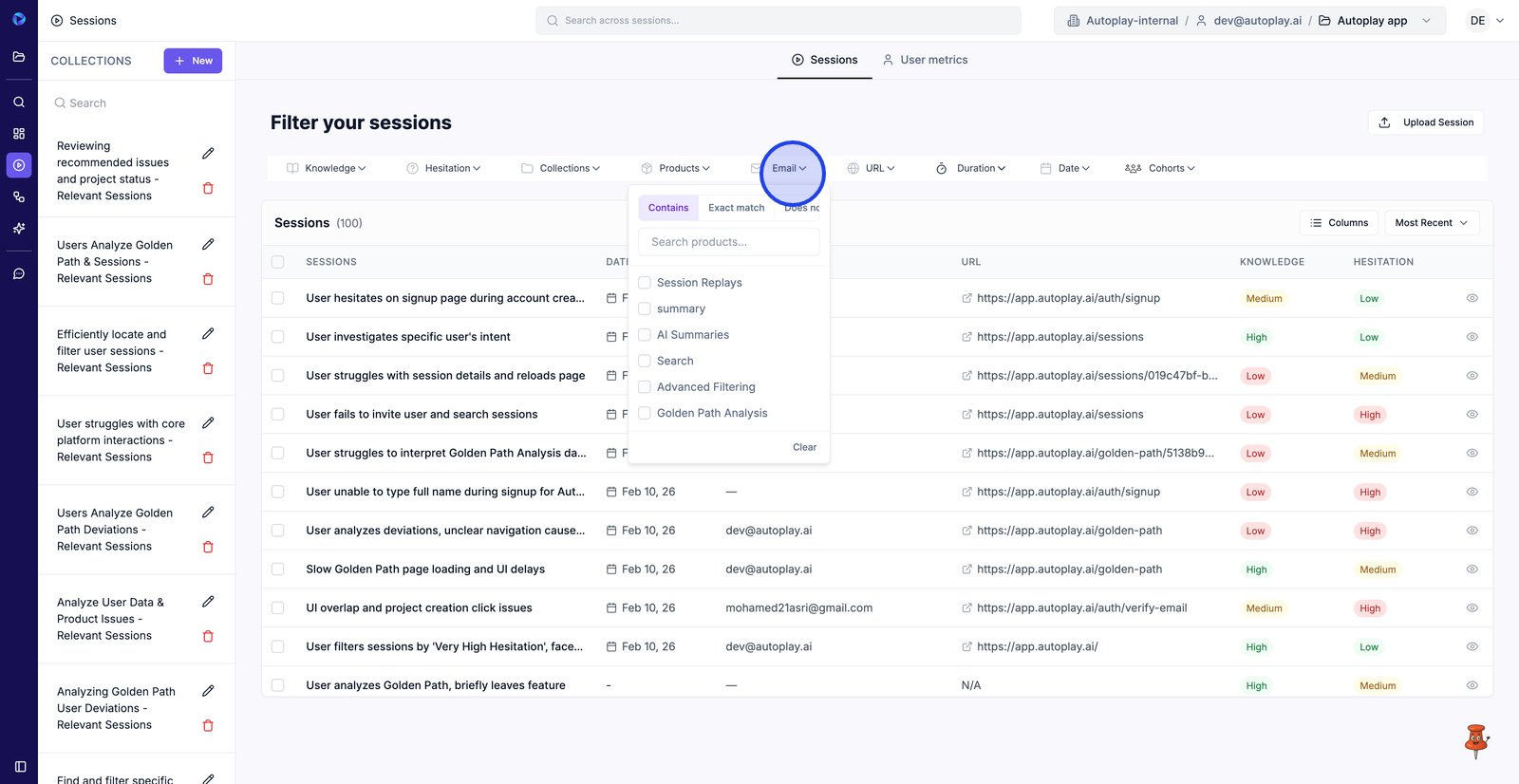The image size is (1519, 784).
Task: Expand the Cohorts filter dropdown
Action: pyautogui.click(x=1160, y=168)
